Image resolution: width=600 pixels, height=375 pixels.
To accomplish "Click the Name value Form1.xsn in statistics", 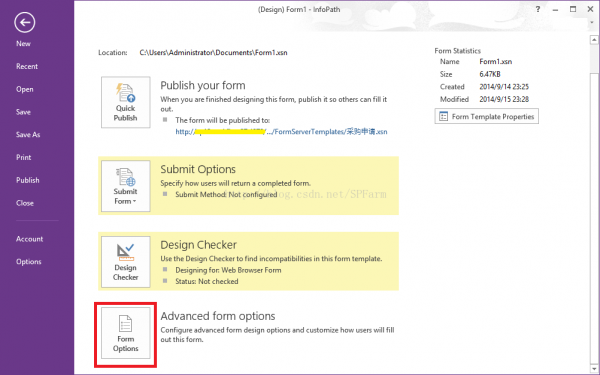I will pyautogui.click(x=496, y=62).
